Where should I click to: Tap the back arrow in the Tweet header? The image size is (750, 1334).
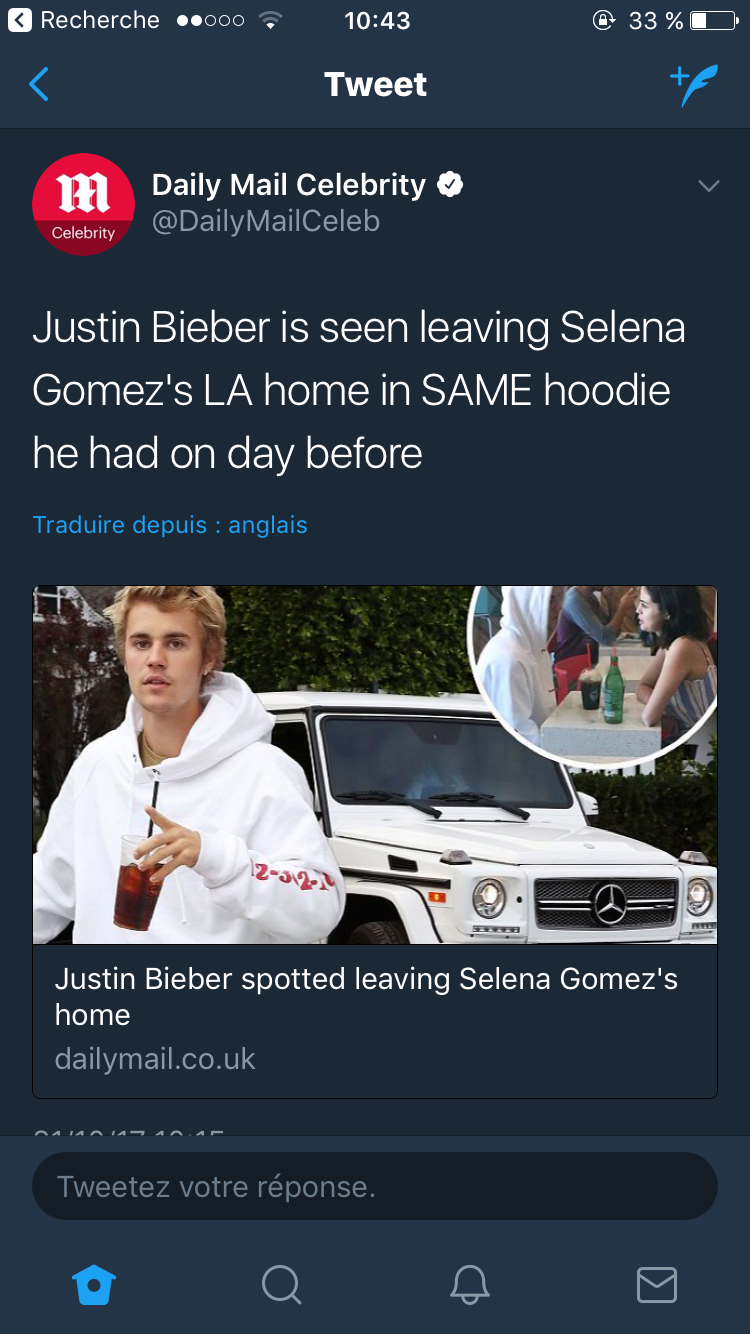click(x=39, y=85)
